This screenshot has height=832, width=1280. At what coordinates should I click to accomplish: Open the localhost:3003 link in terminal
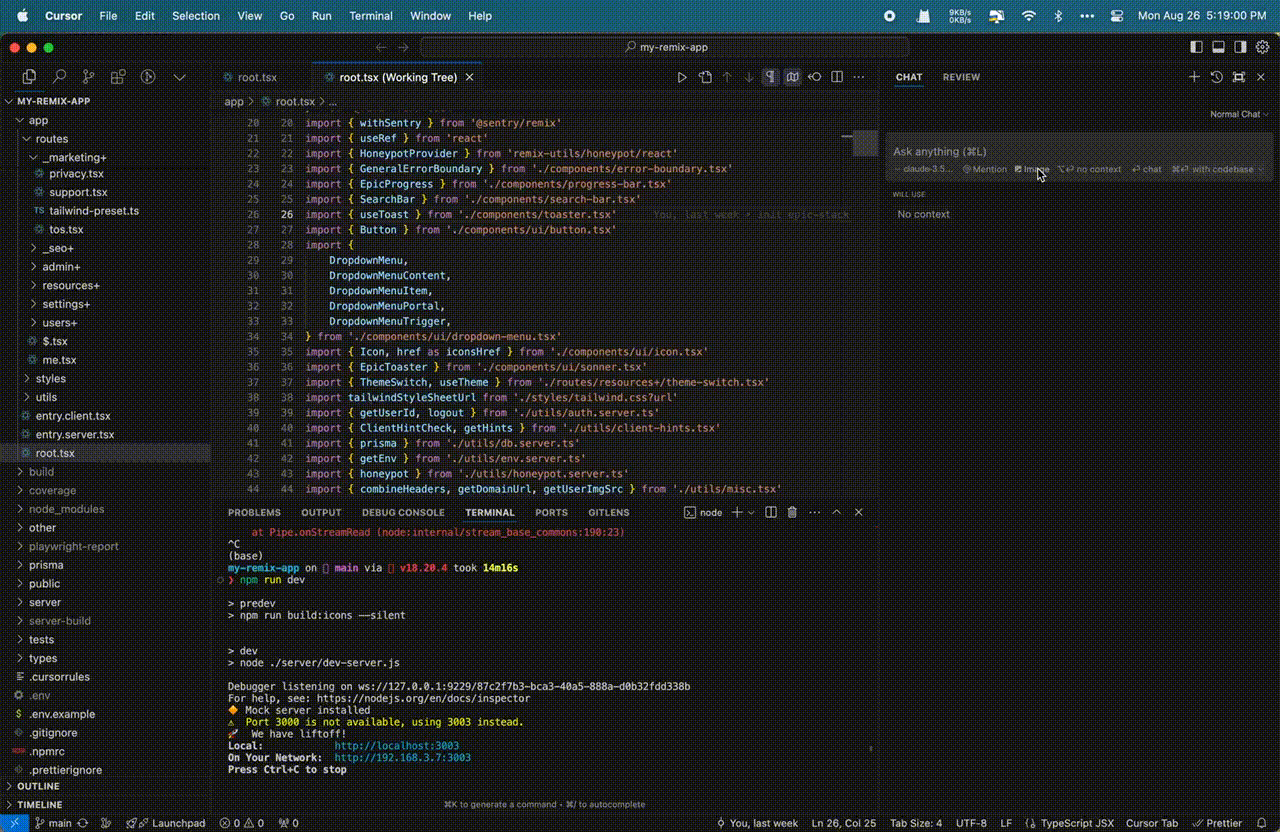tap(396, 746)
